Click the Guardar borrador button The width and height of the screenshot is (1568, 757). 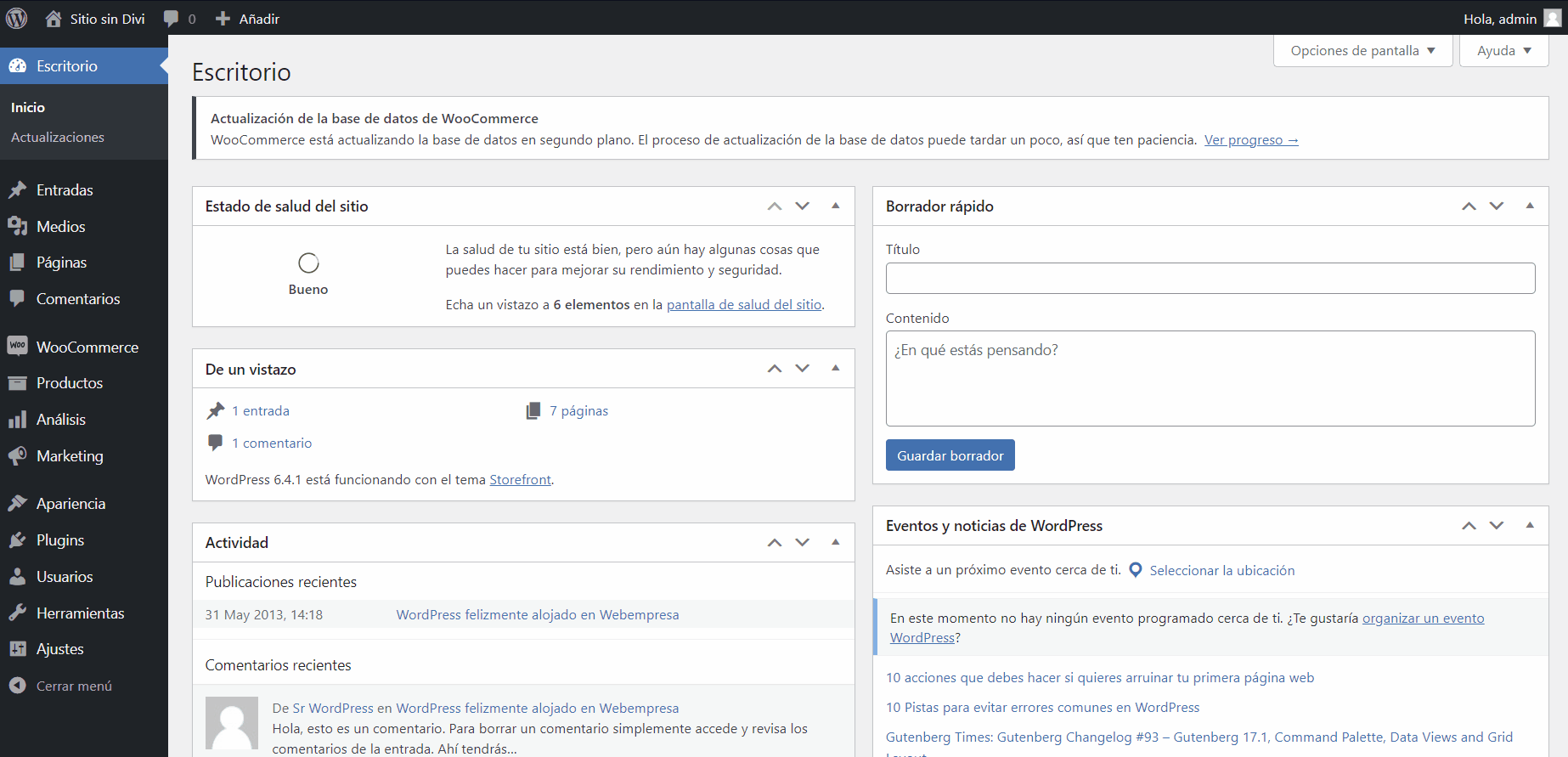950,455
